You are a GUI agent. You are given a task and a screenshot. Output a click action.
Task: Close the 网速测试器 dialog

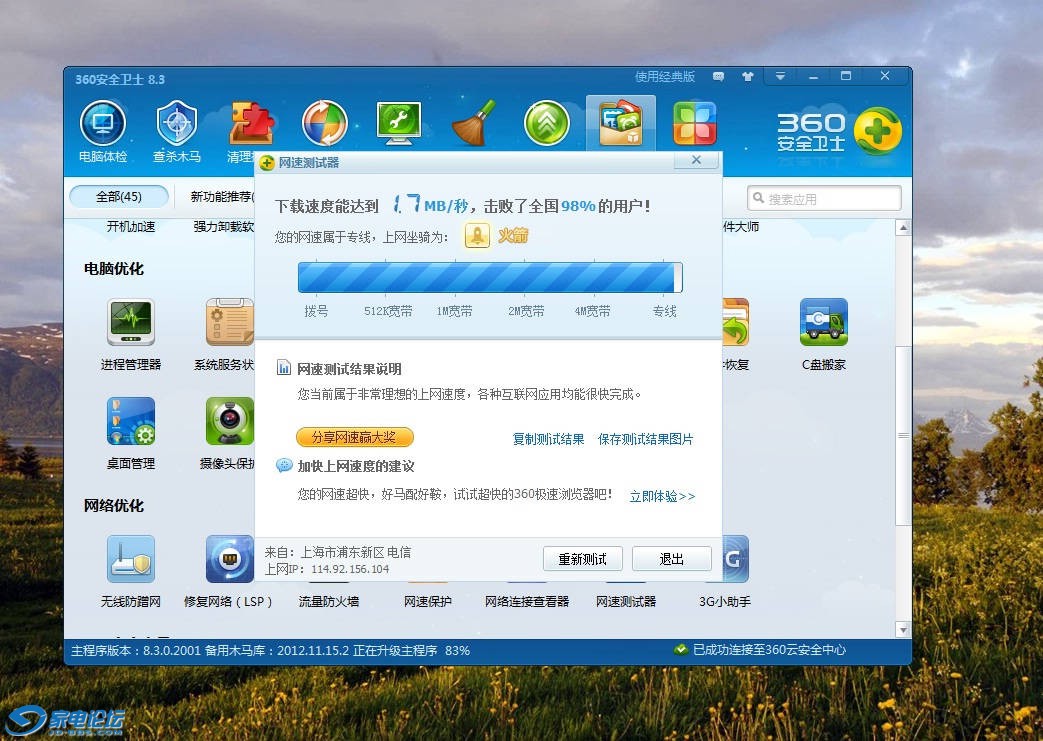(x=696, y=160)
